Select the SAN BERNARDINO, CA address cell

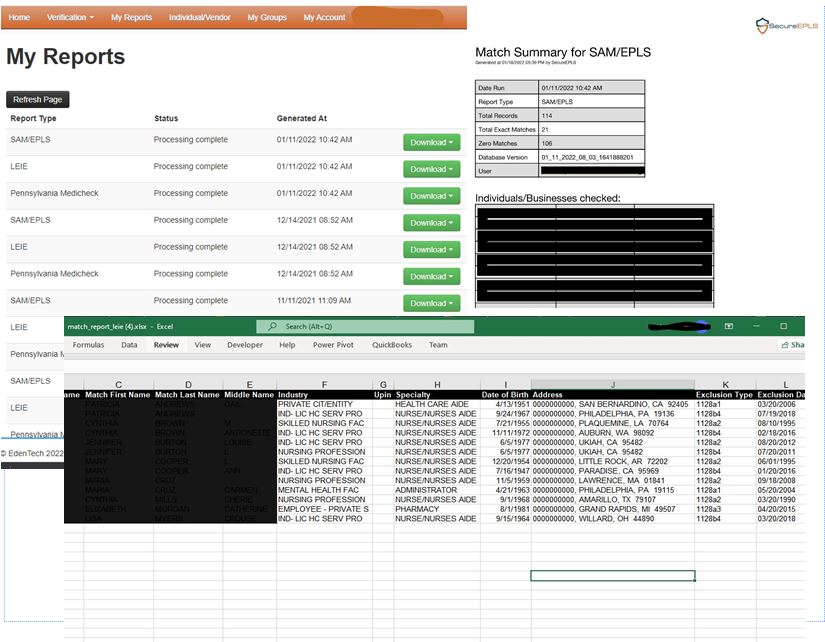[x=613, y=404]
